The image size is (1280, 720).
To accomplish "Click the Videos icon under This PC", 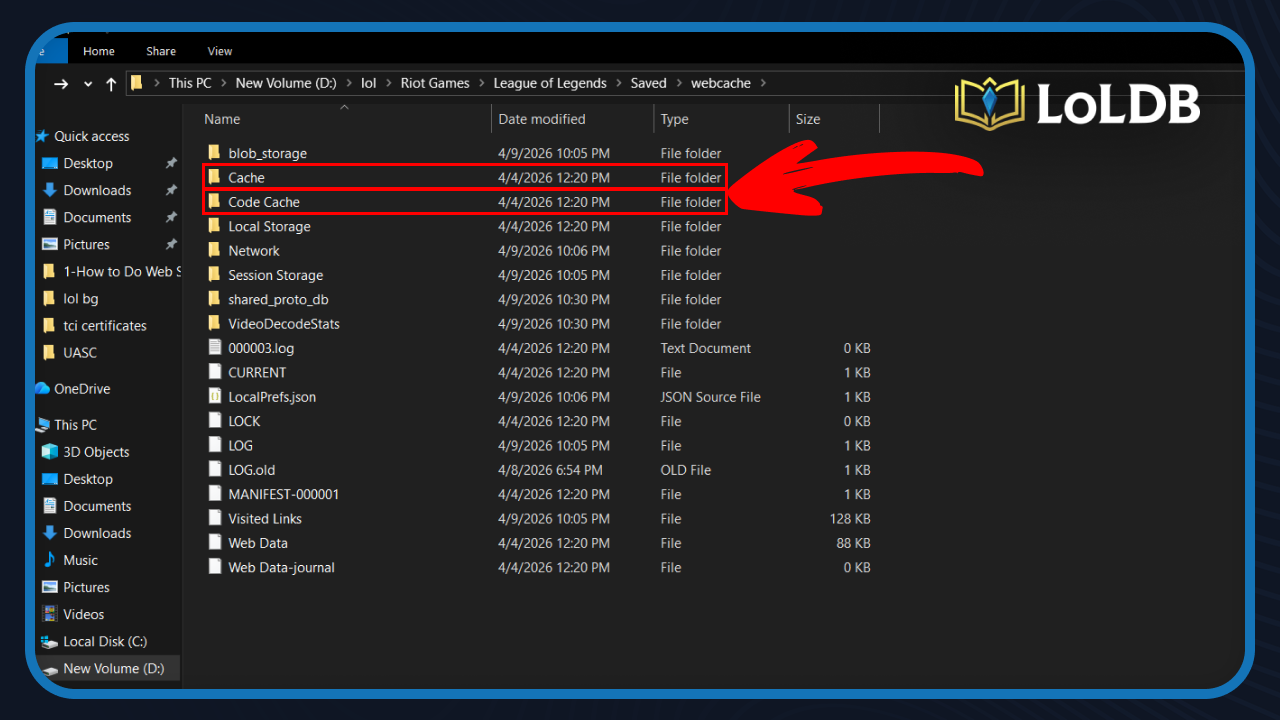I will (x=48, y=614).
